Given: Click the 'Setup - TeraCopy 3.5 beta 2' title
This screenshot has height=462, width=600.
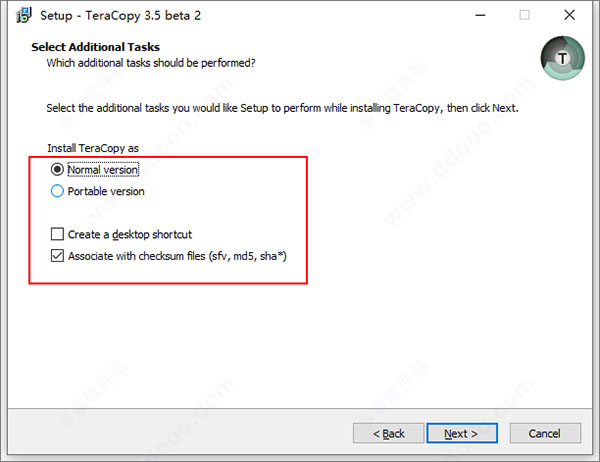Looking at the screenshot, I should coord(121,16).
